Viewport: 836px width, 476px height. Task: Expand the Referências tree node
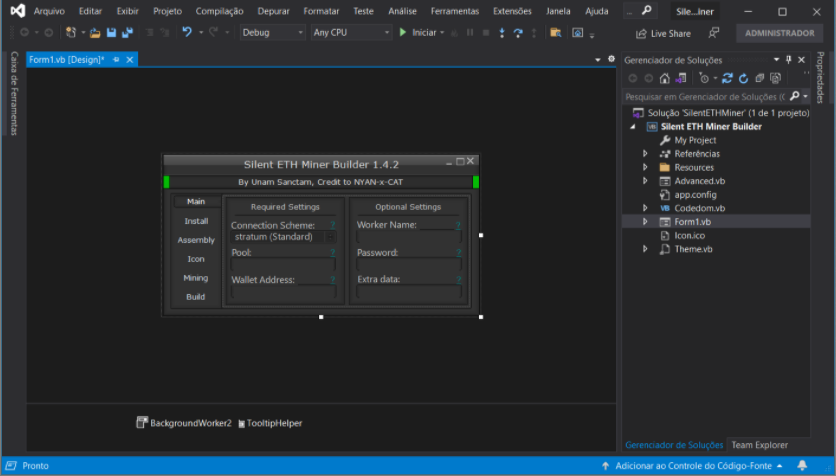tap(645, 154)
